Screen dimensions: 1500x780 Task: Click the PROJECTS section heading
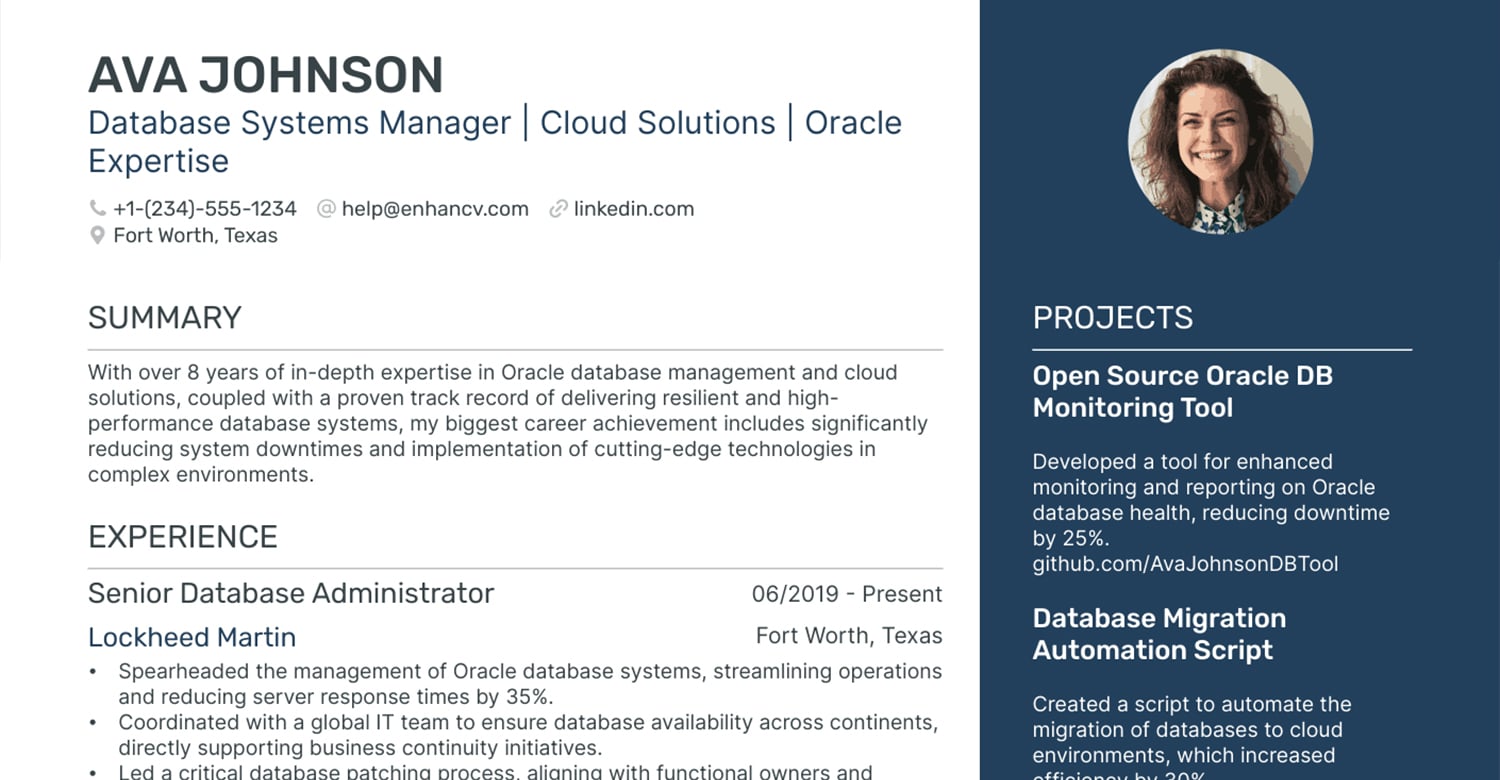click(1113, 318)
